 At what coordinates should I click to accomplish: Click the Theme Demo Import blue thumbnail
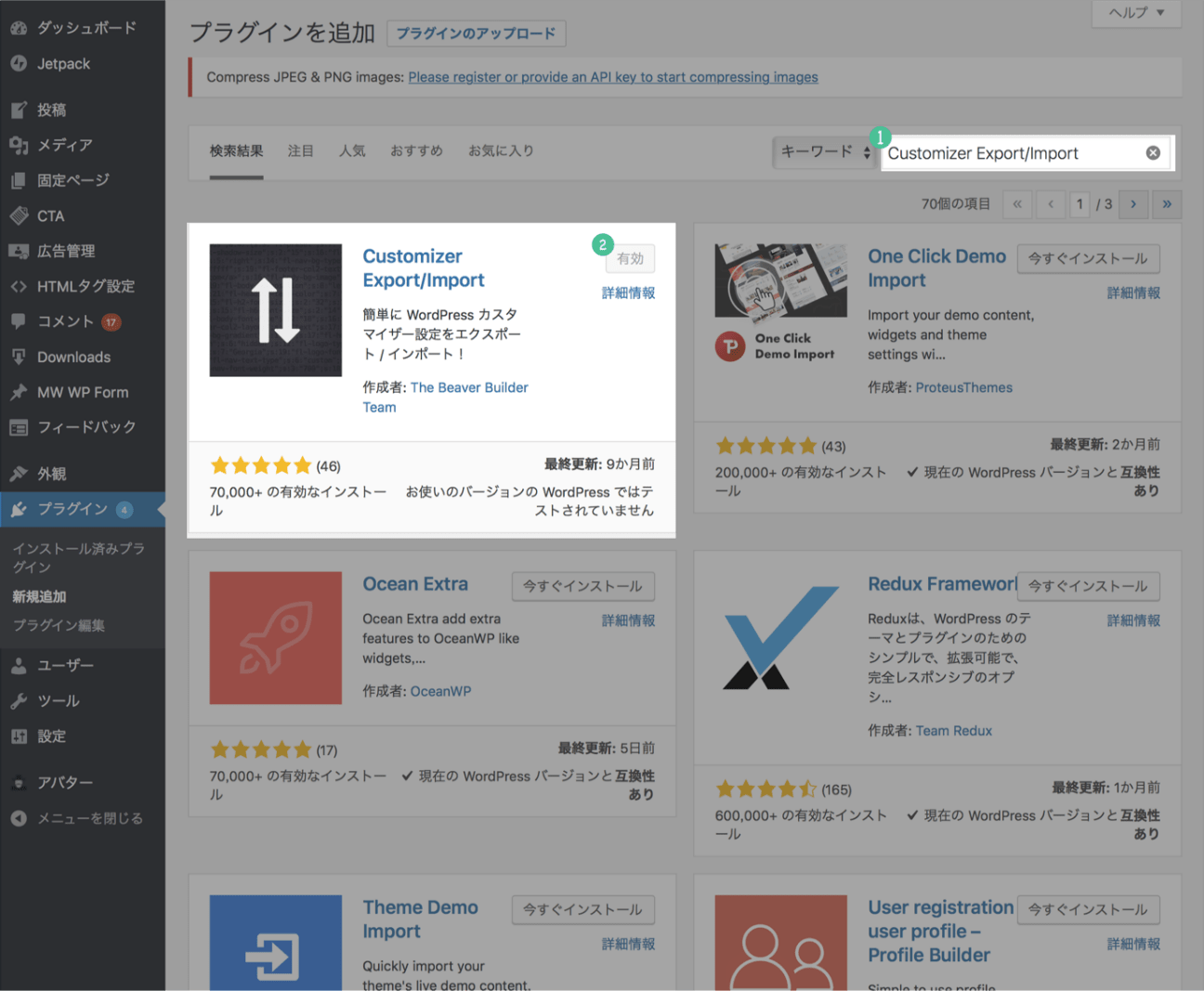click(276, 943)
